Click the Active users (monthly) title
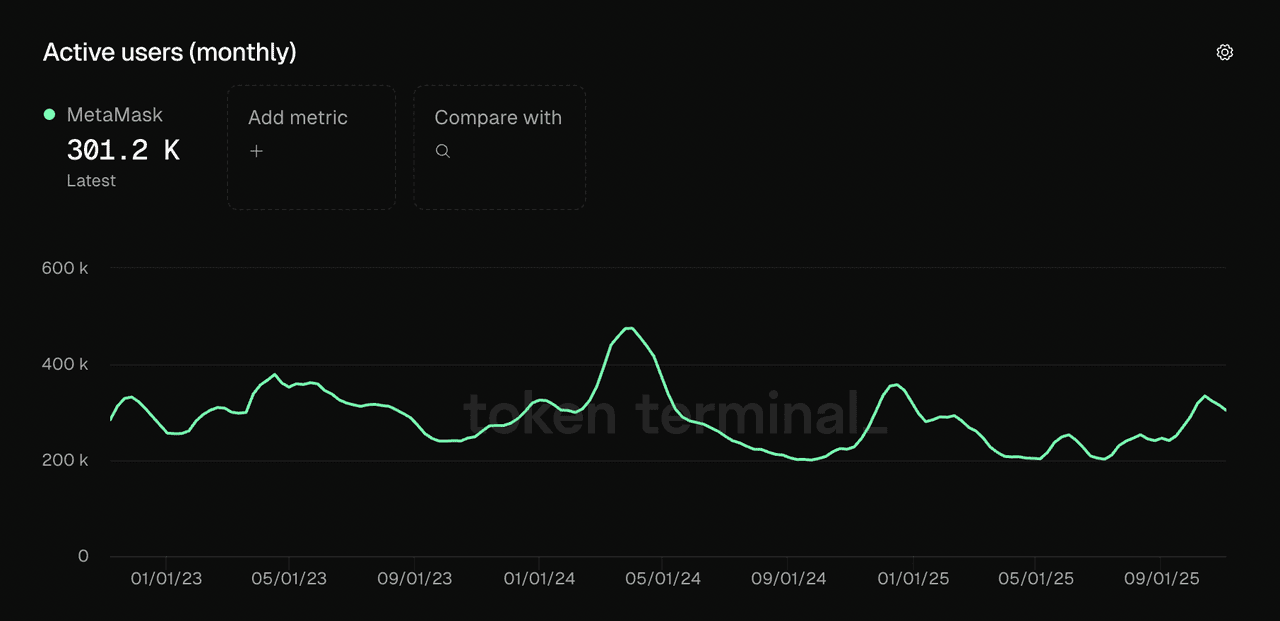The height and width of the screenshot is (621, 1280). 169,52
